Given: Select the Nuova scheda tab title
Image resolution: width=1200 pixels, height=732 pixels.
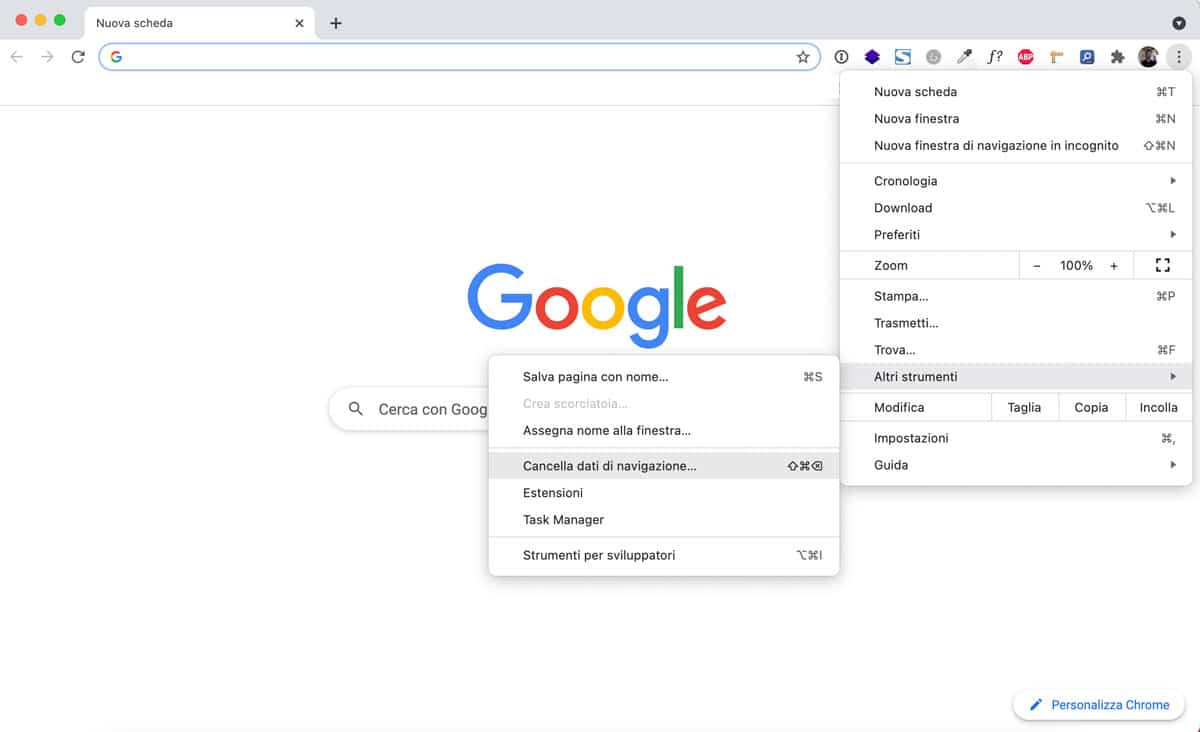Looking at the screenshot, I should coord(134,23).
